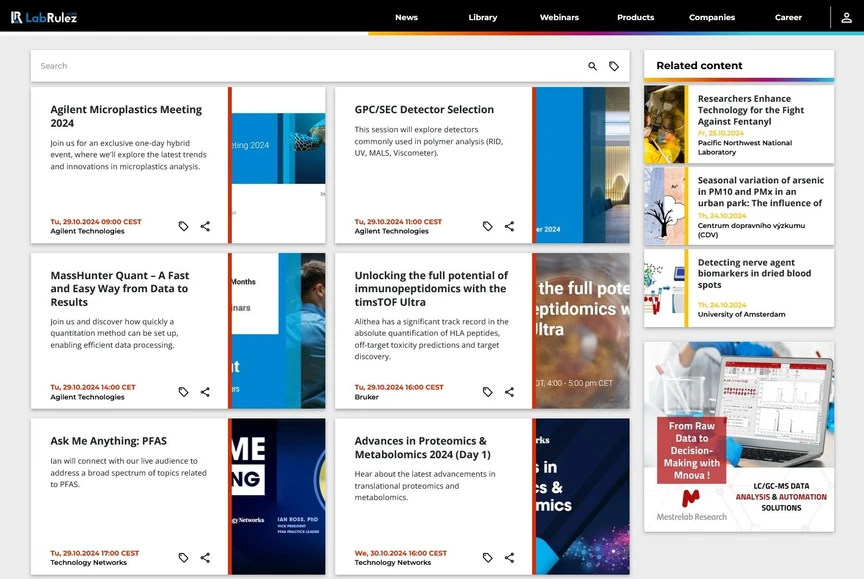The width and height of the screenshot is (864, 579).
Task: Click 'Technology Networks' under PFAS card
Action: click(88, 562)
